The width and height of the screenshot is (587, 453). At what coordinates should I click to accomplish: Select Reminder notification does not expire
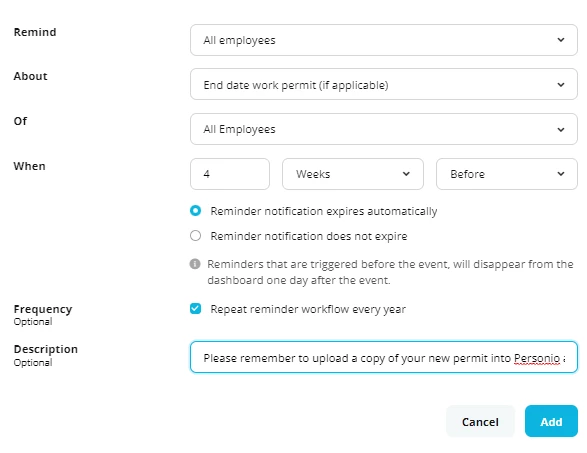point(195,236)
